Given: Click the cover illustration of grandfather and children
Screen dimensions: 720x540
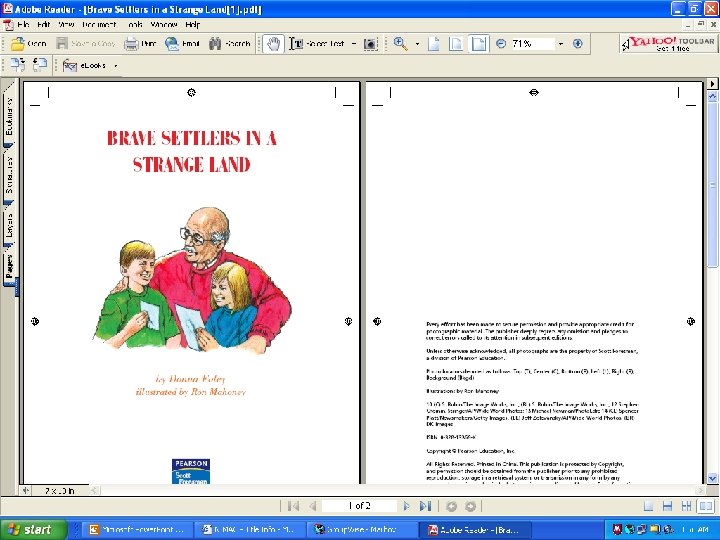Looking at the screenshot, I should coord(192,280).
